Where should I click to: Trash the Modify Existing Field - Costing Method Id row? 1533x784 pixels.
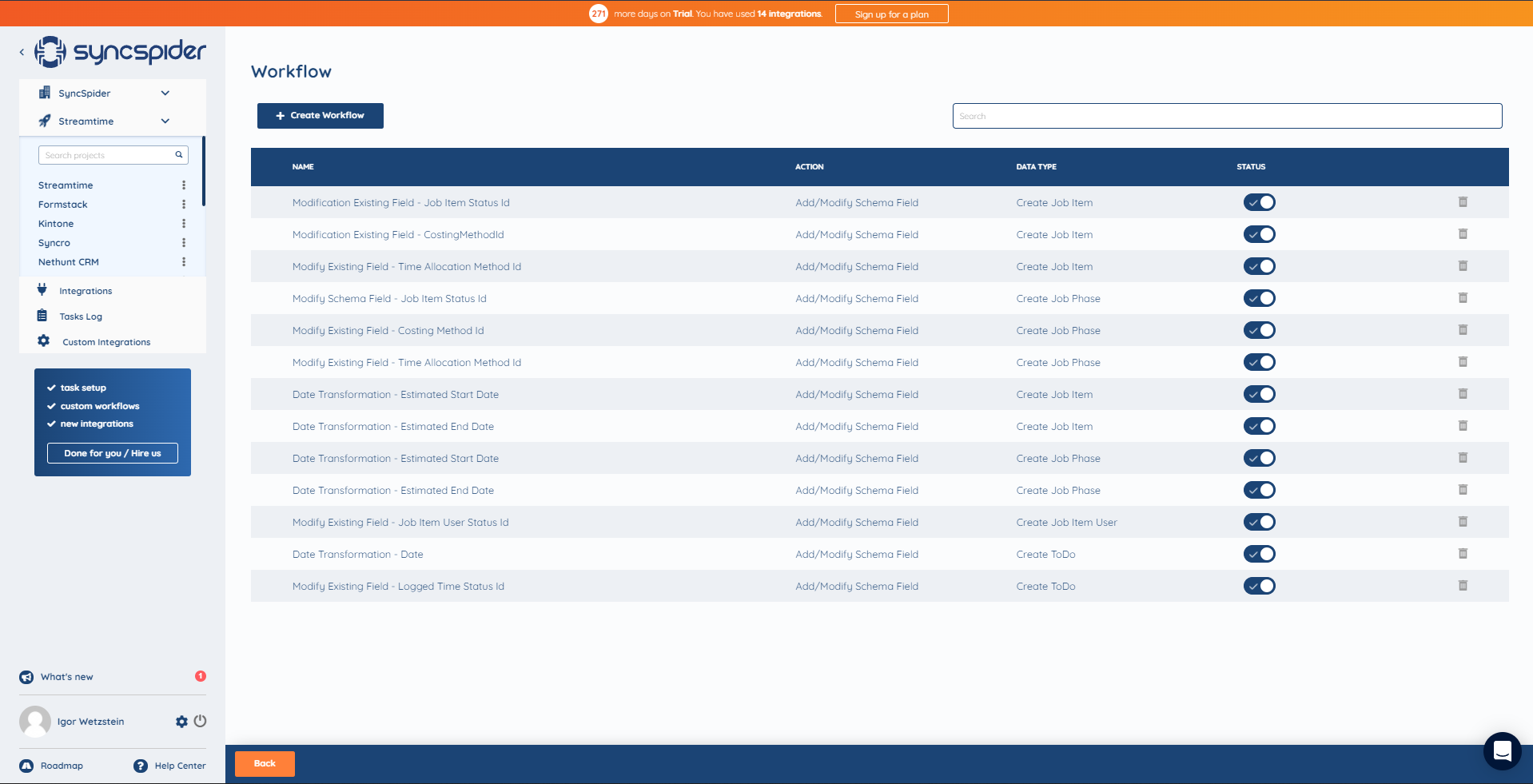coord(1463,330)
